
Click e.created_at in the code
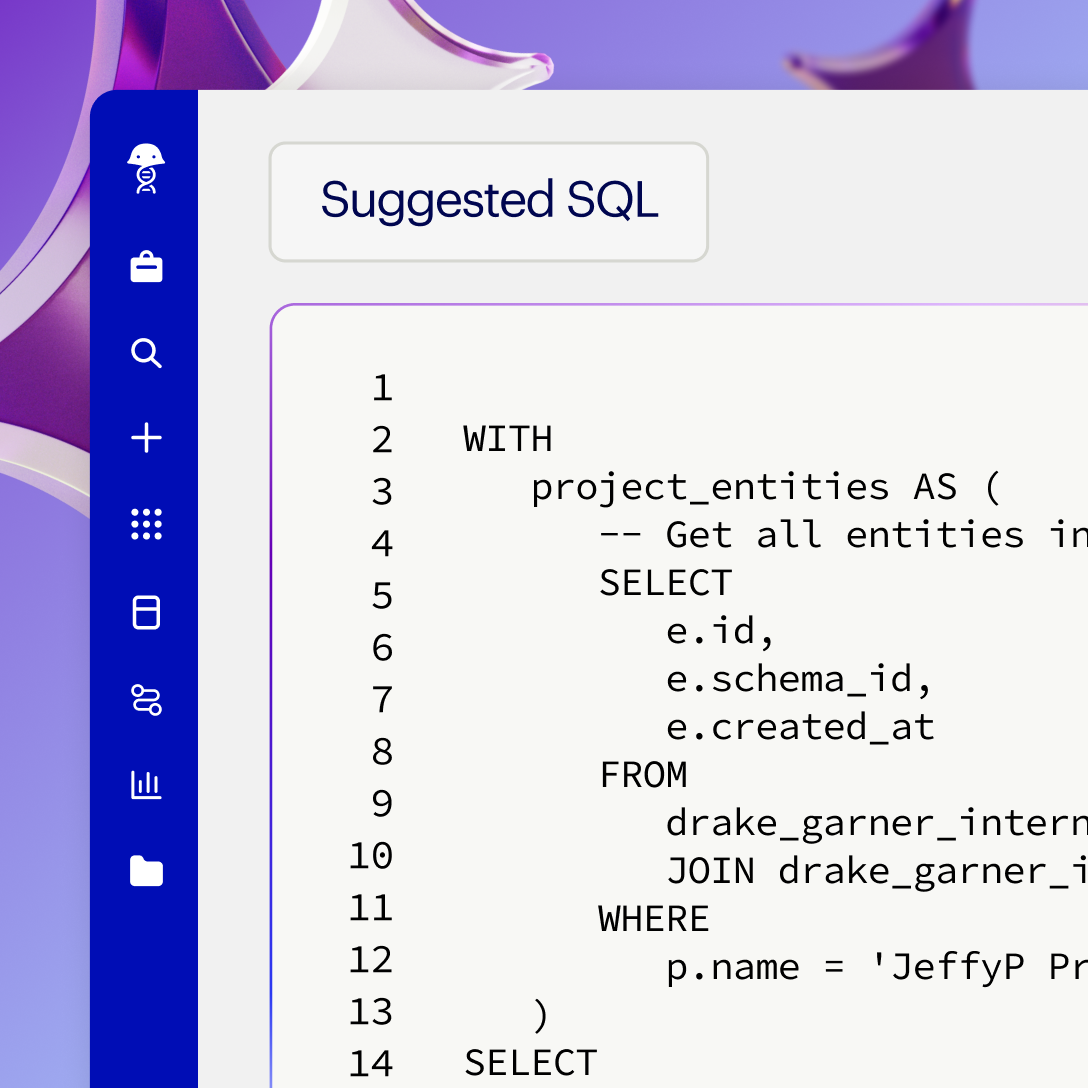(x=800, y=727)
